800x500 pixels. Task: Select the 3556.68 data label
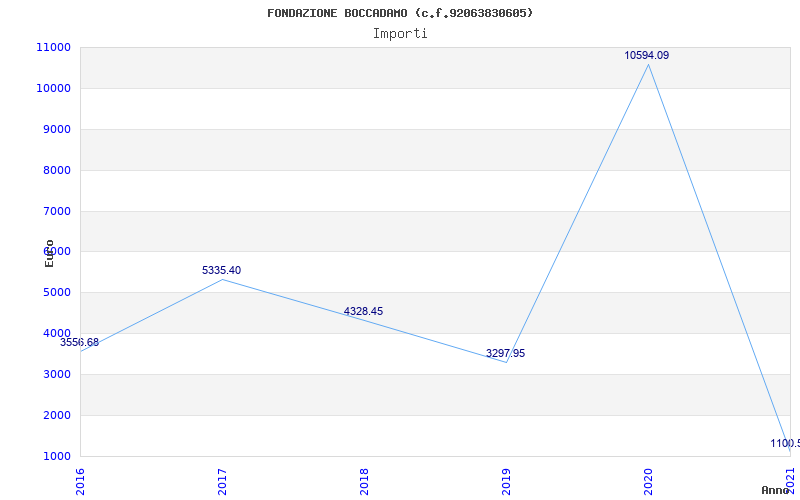pos(80,342)
